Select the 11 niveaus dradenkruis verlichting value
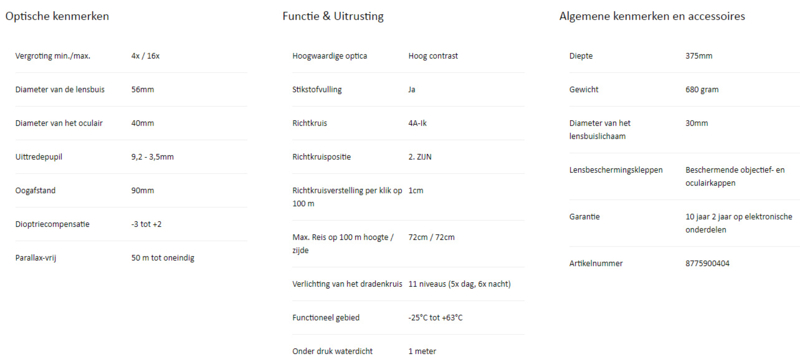 tap(460, 284)
